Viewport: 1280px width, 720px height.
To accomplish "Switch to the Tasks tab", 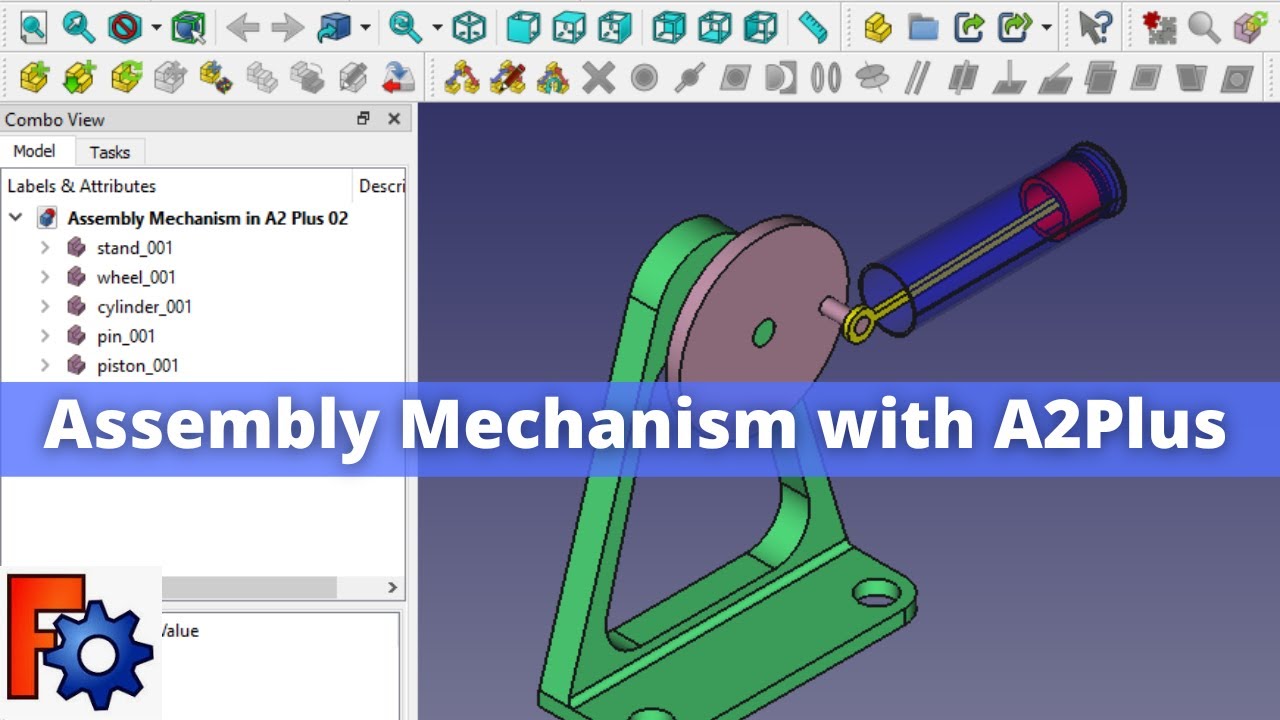I will click(x=109, y=152).
